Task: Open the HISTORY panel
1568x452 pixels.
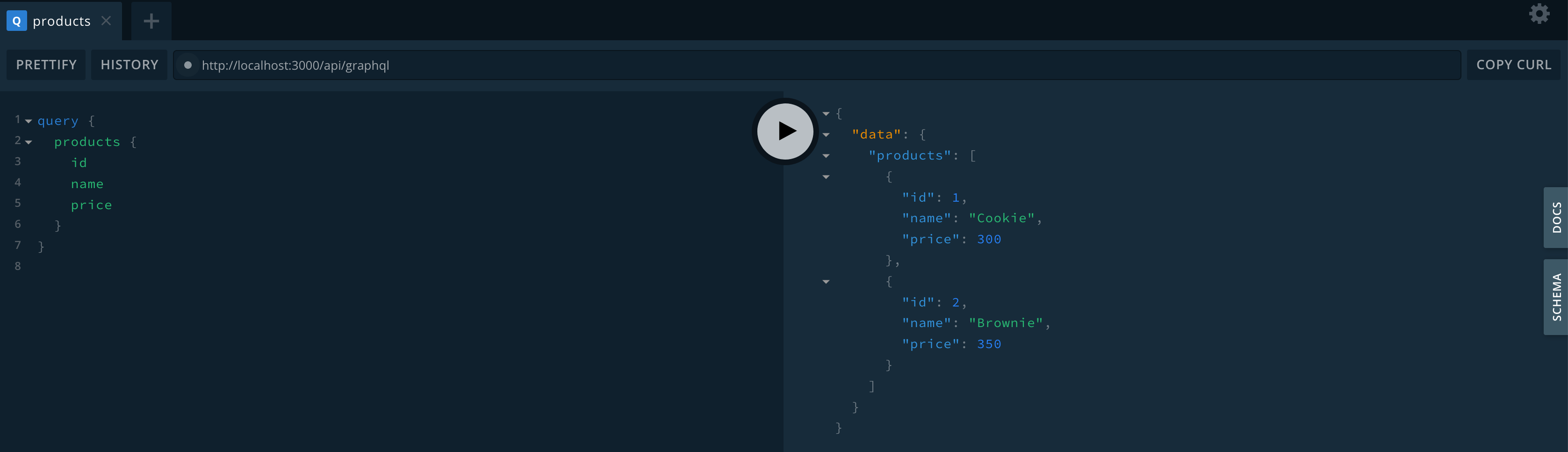Action: (129, 64)
